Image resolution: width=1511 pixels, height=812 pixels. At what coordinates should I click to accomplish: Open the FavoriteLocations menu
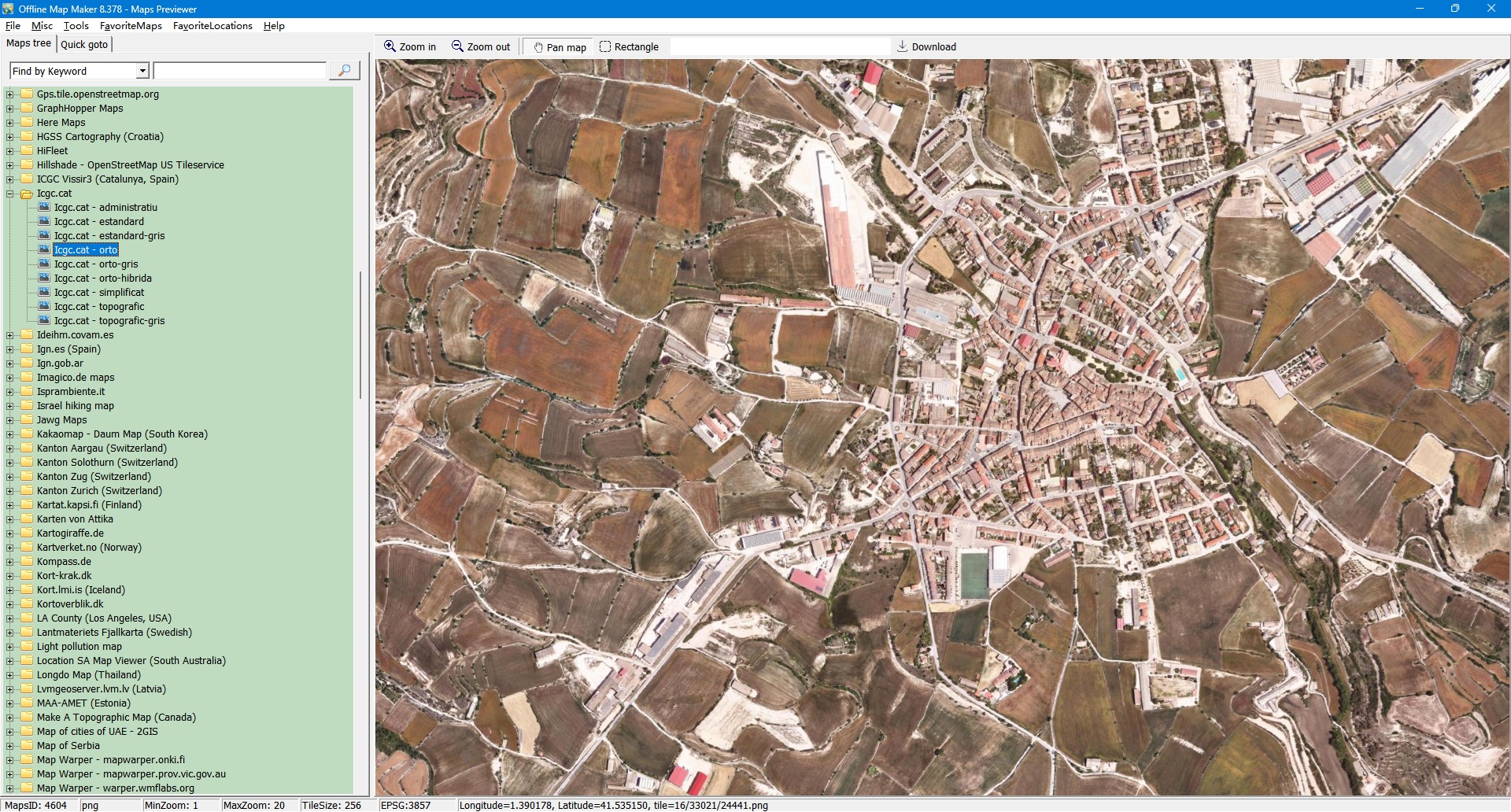[x=212, y=26]
